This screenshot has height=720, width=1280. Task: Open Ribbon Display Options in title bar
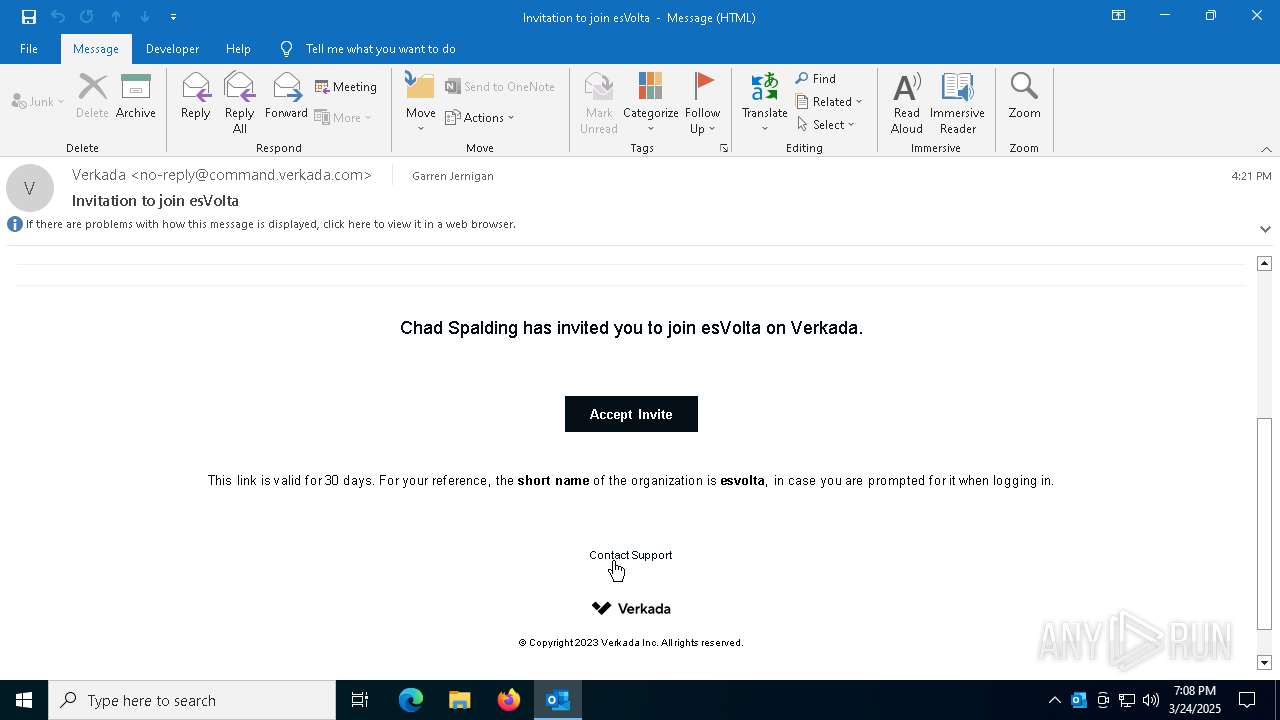tap(1118, 16)
